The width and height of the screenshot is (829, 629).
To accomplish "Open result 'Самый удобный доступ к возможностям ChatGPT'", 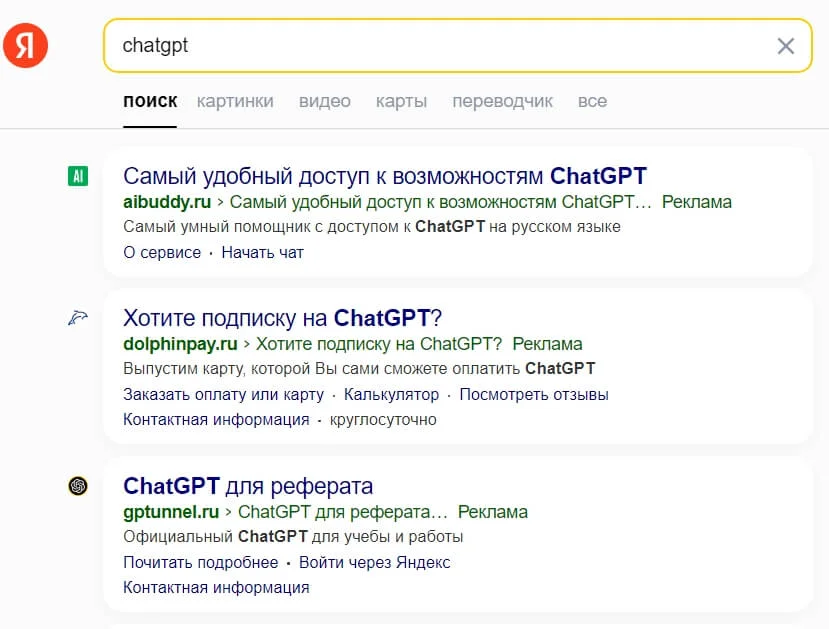I will click(385, 176).
